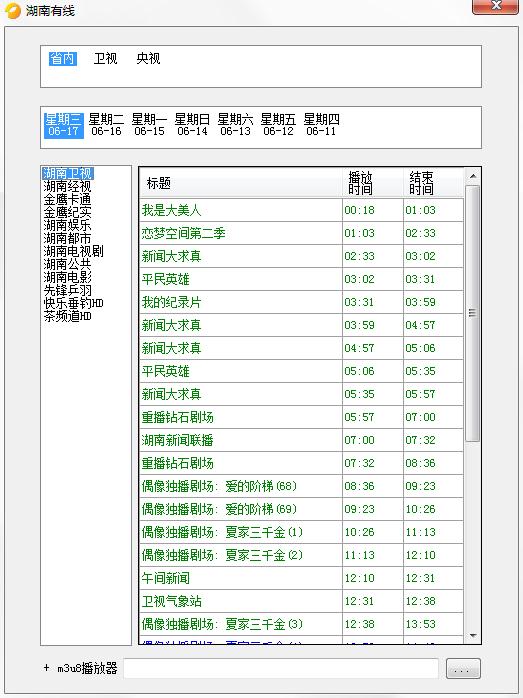Viewport: 523px width, 698px height.
Task: Select 茶频道HD channel
Action: coord(68,316)
